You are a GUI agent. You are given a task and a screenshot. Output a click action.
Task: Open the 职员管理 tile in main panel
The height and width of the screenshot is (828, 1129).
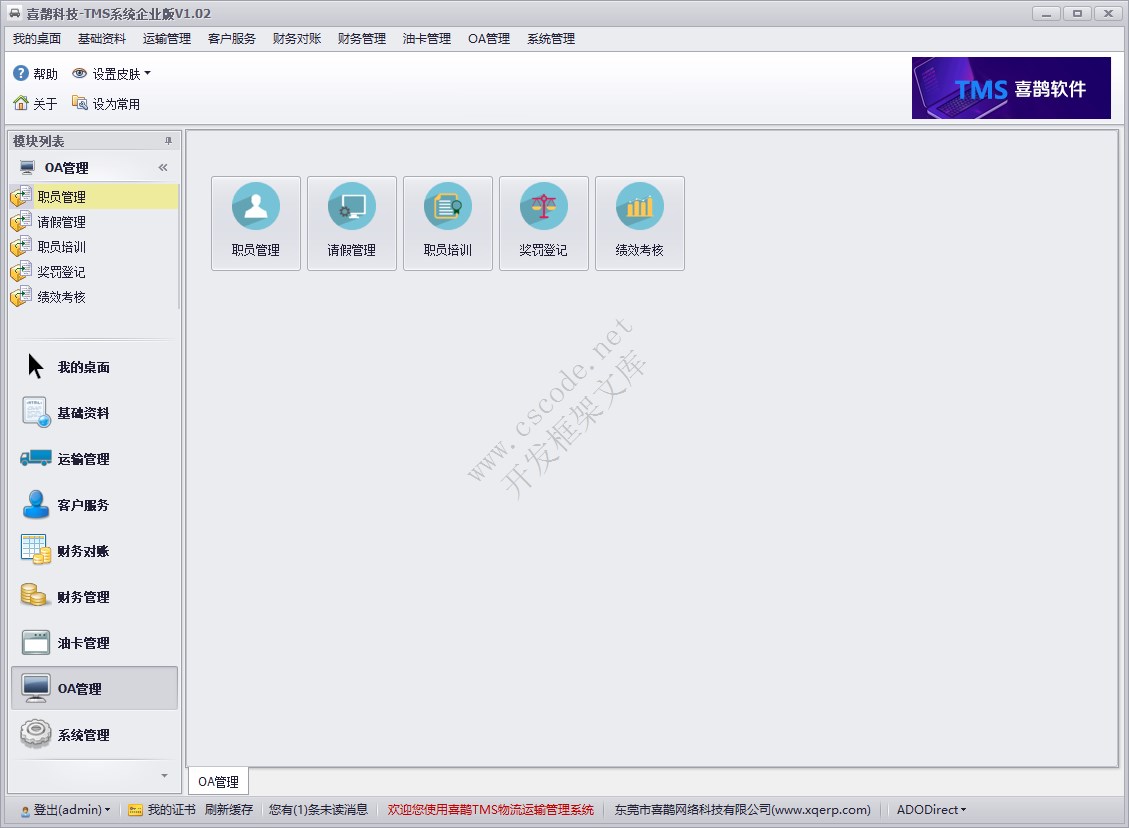click(x=256, y=223)
